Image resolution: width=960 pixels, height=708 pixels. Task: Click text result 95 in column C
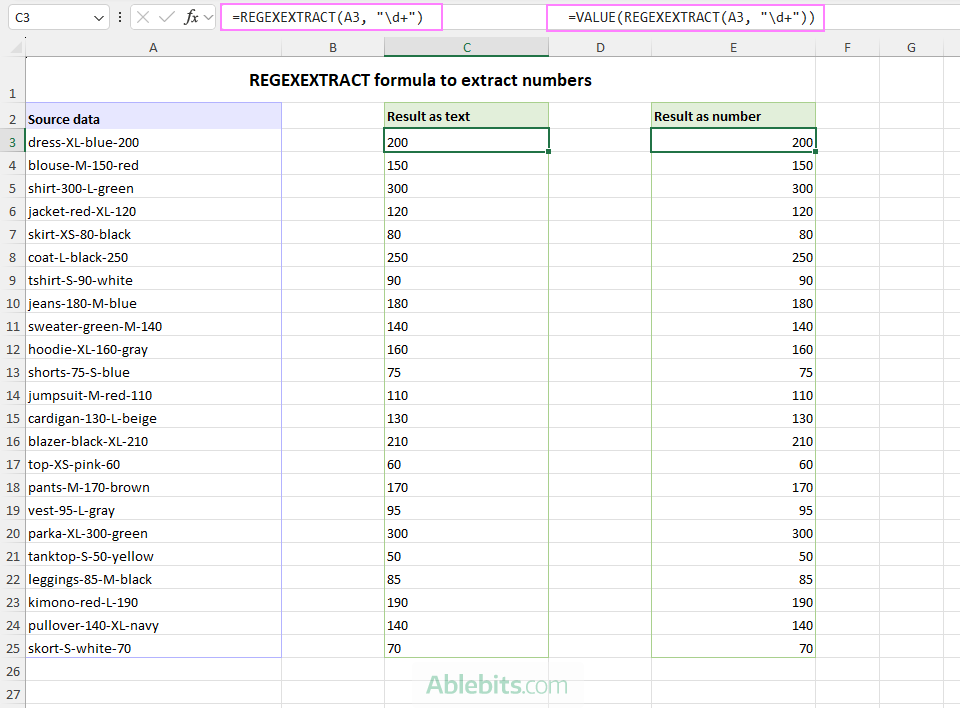[x=467, y=510]
